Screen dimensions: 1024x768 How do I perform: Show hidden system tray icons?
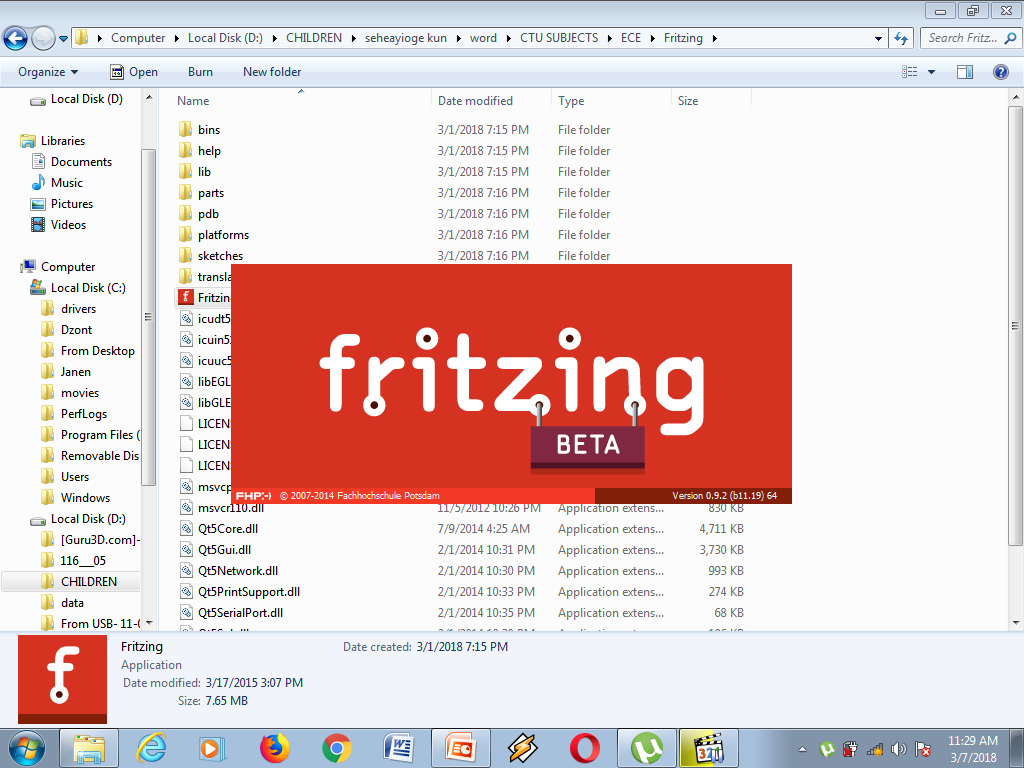tap(802, 749)
